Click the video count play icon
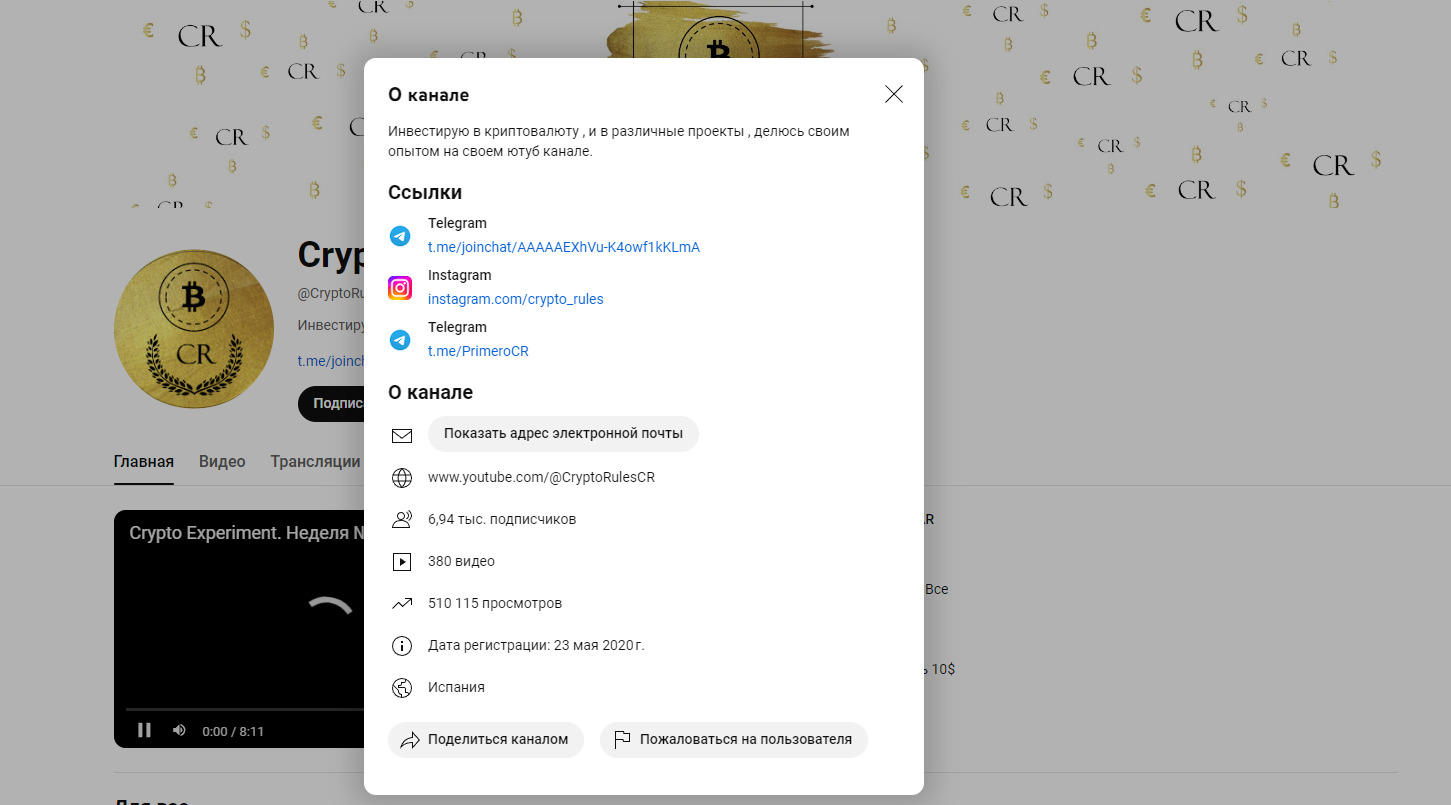The width and height of the screenshot is (1451, 805). pyautogui.click(x=402, y=562)
